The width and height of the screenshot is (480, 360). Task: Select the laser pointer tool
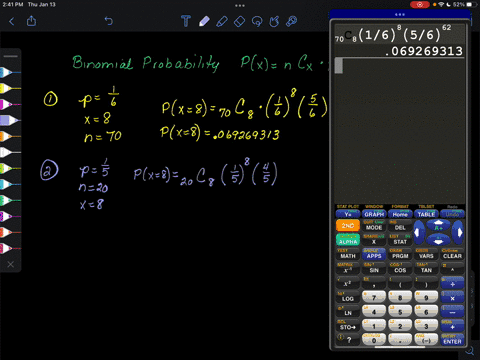tap(292, 21)
